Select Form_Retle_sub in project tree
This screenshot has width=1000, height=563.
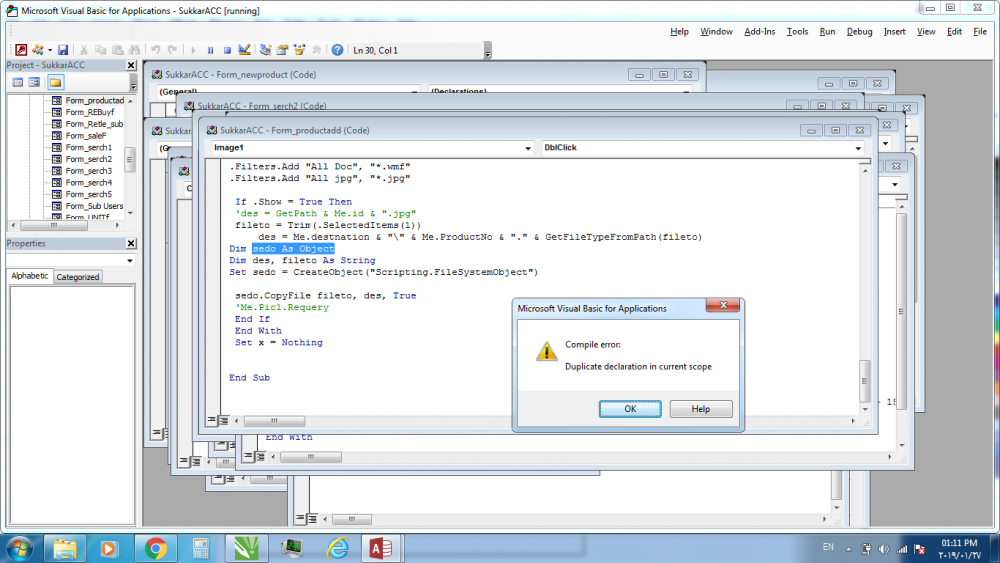94,124
